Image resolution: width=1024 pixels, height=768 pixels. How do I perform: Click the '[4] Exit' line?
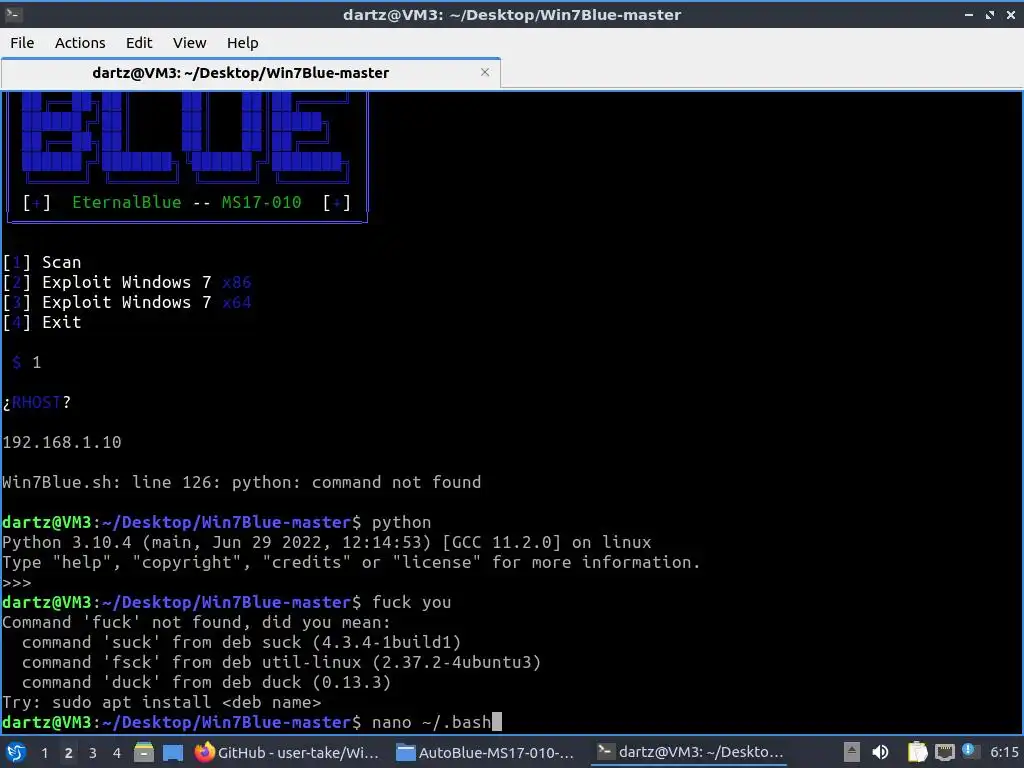click(42, 323)
